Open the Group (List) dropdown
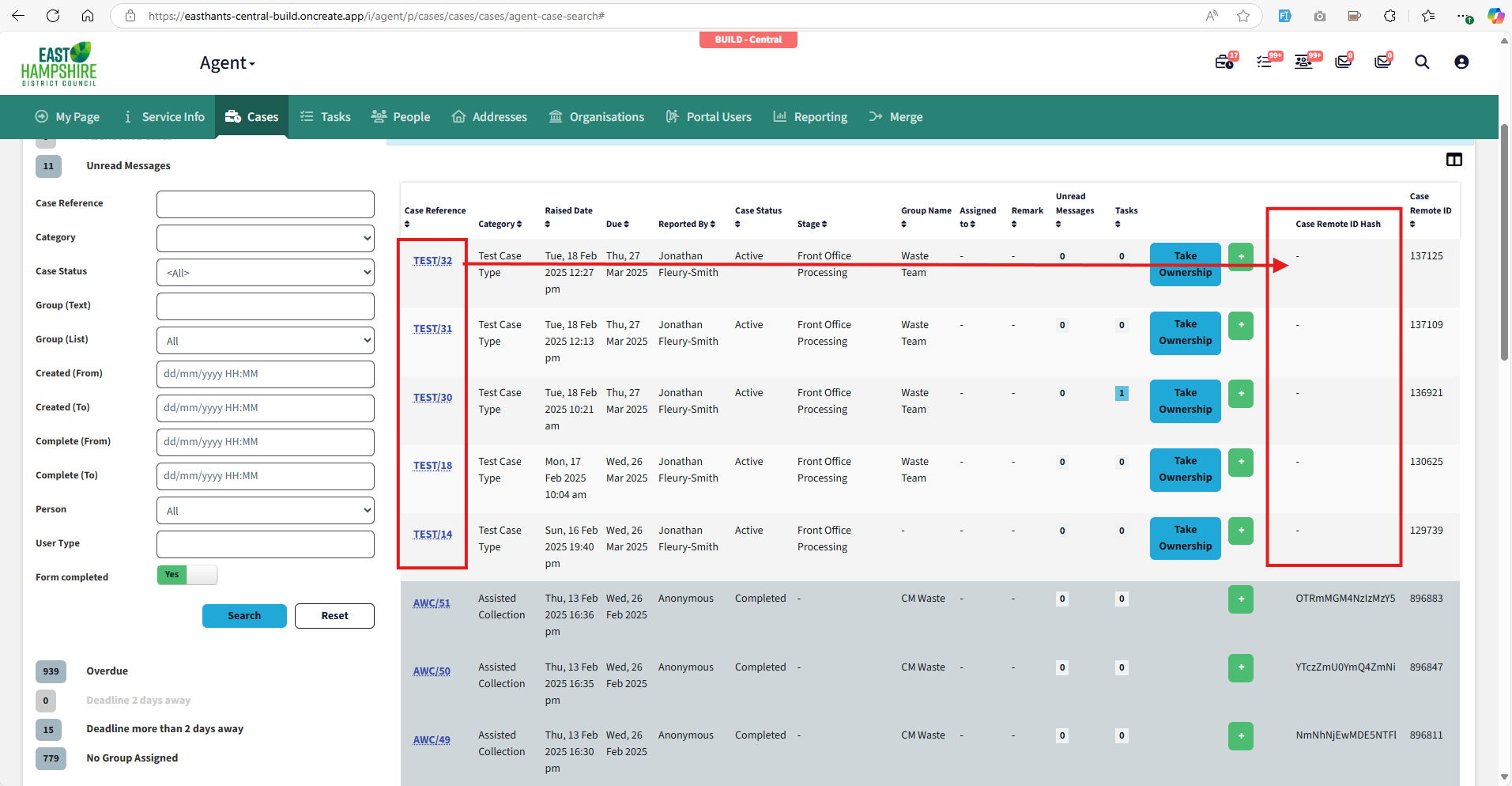Screen dimensions: 1512x786 click(x=266, y=340)
